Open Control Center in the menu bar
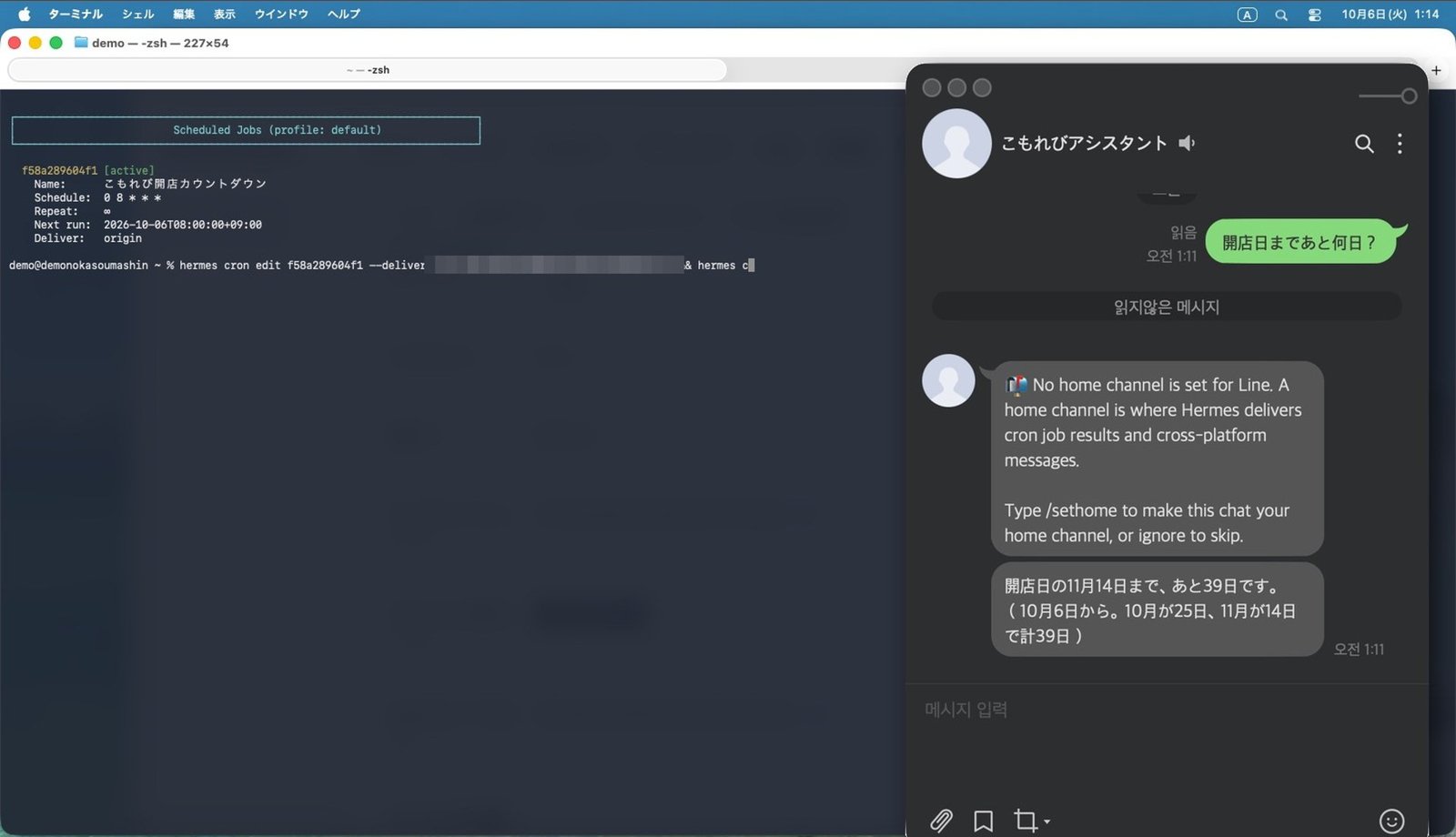 click(x=1314, y=15)
